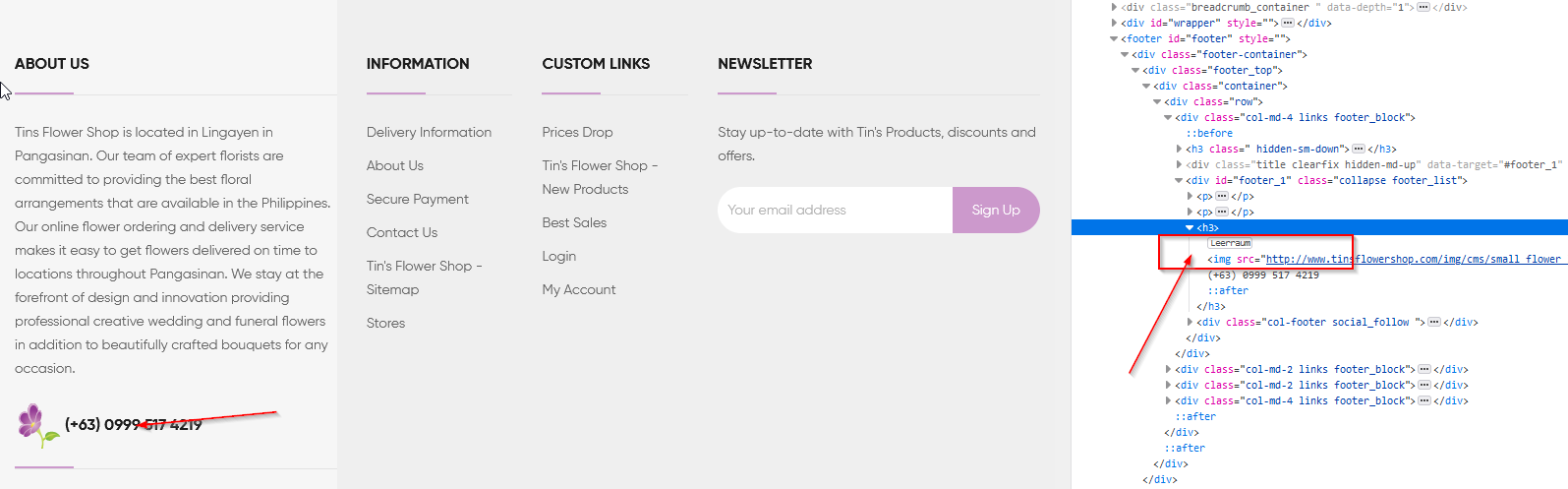This screenshot has width=1568, height=489.
Task: Collapse the div class="row" node
Action: click(x=1157, y=101)
